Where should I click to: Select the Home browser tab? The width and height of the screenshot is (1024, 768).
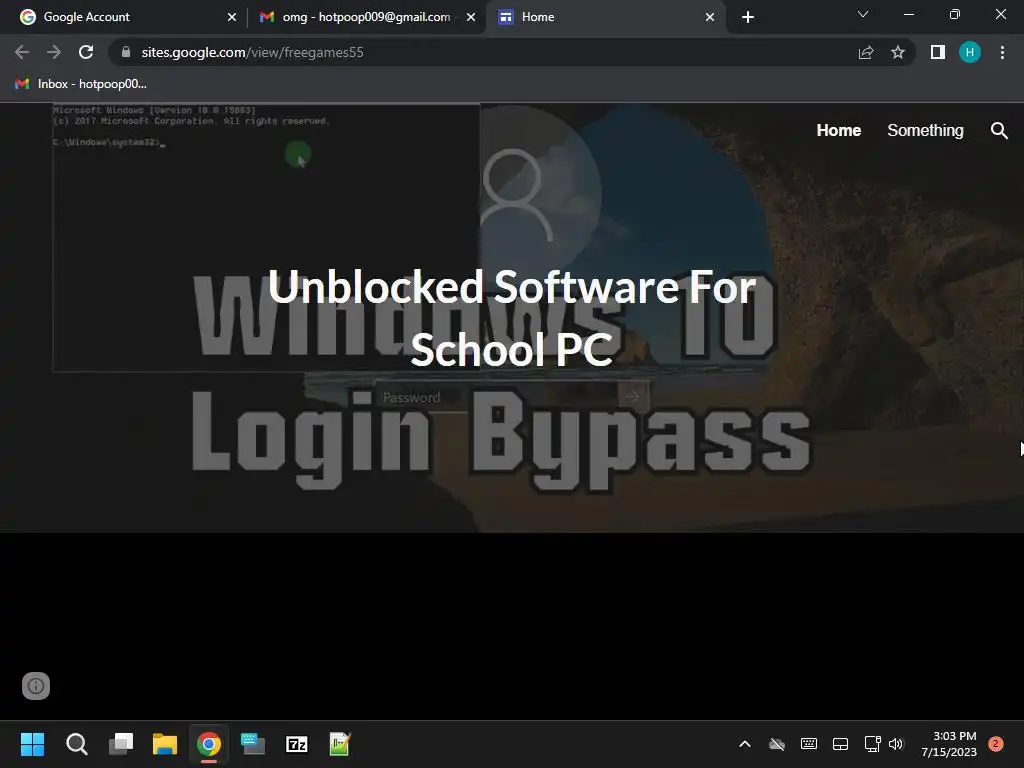click(x=604, y=17)
